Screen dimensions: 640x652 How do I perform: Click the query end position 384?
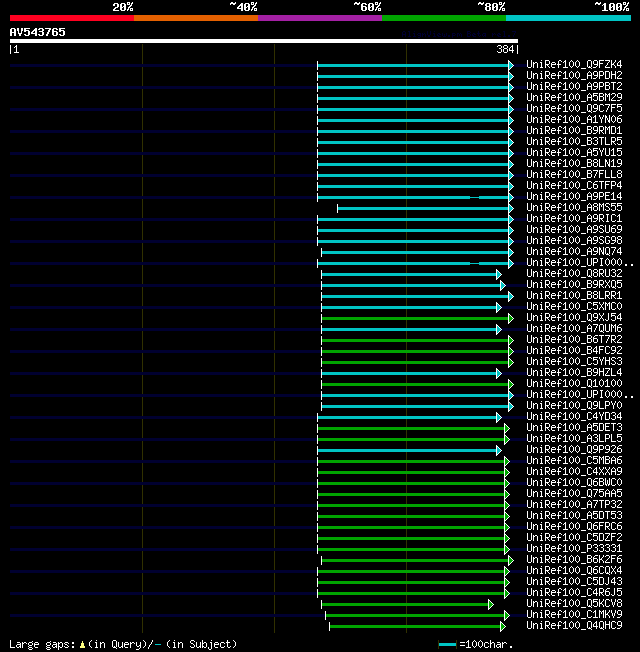pyautogui.click(x=505, y=49)
